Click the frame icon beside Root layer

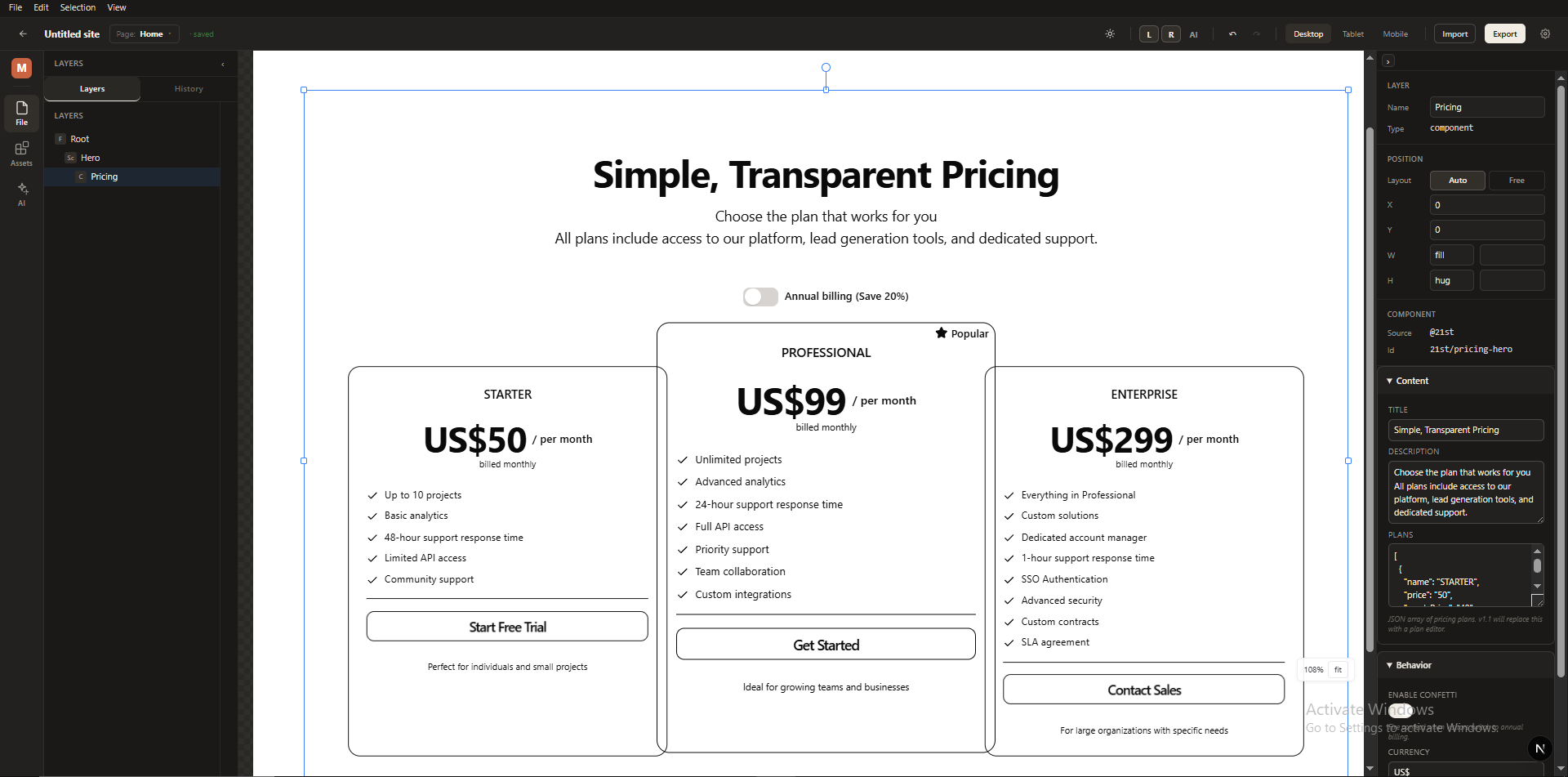(x=60, y=139)
